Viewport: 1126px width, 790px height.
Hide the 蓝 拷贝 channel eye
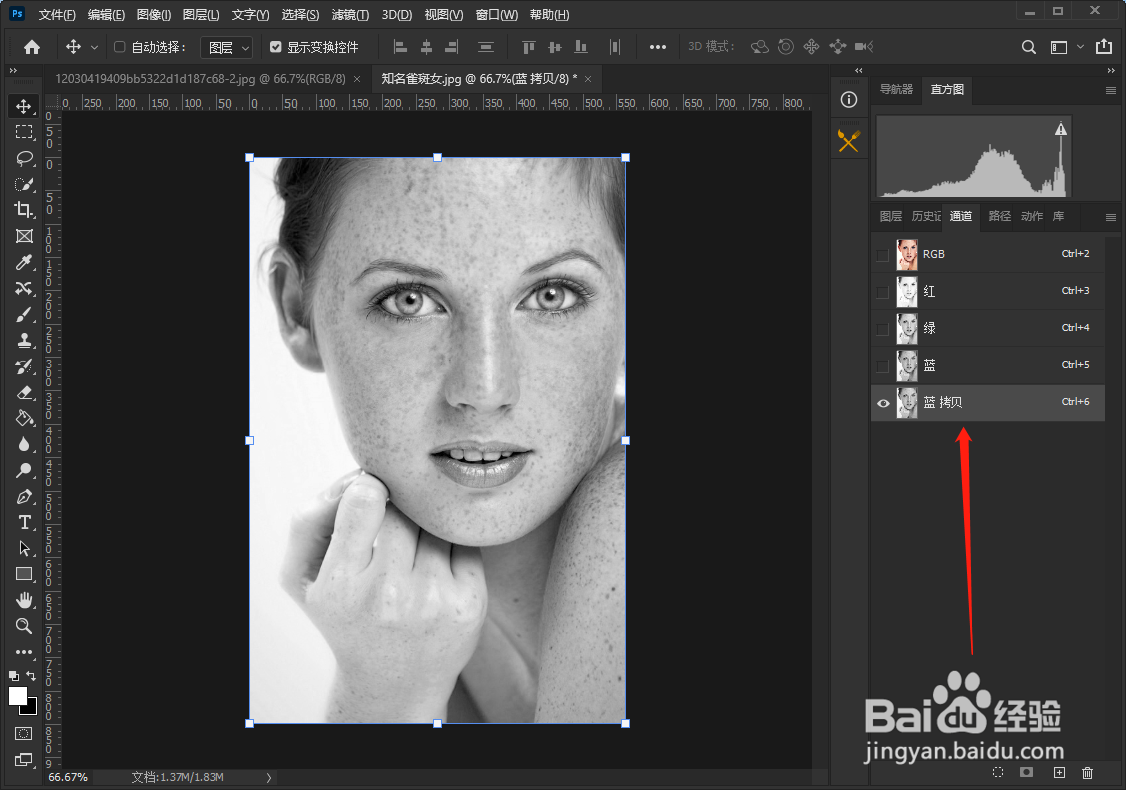point(882,403)
